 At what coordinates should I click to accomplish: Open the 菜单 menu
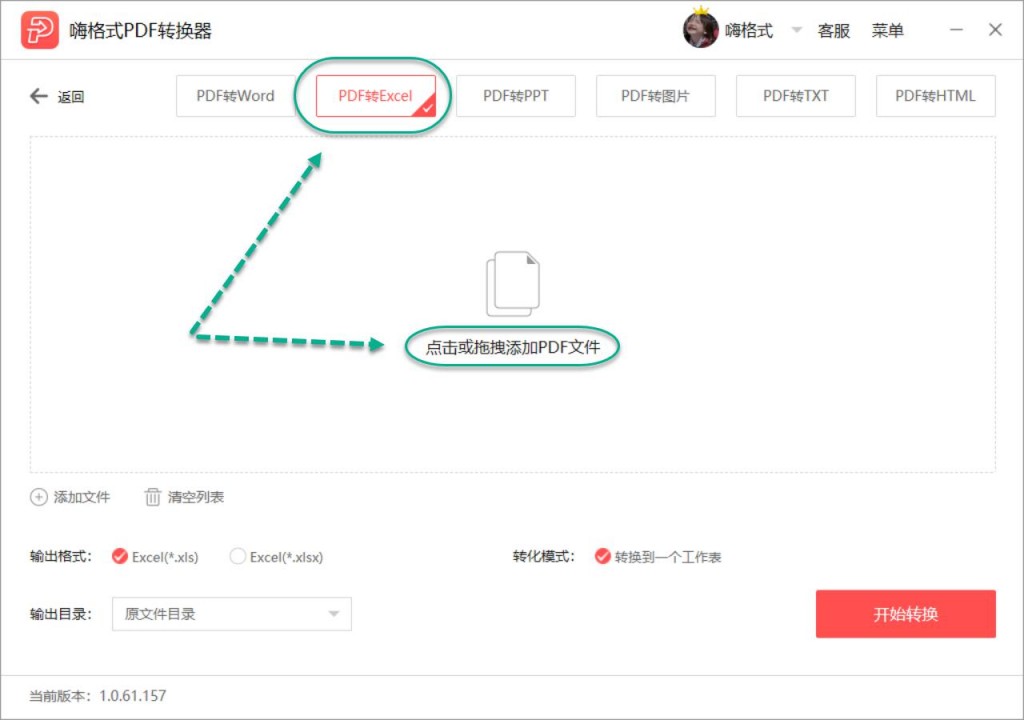887,31
